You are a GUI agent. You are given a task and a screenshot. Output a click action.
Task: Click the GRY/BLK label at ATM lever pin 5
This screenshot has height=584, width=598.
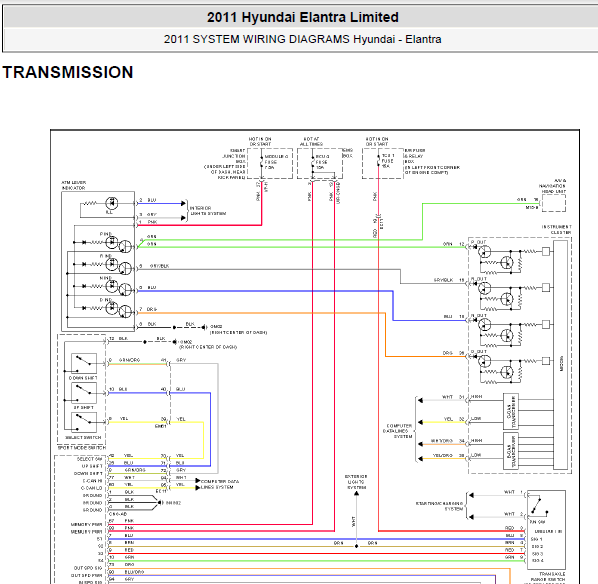coord(159,266)
